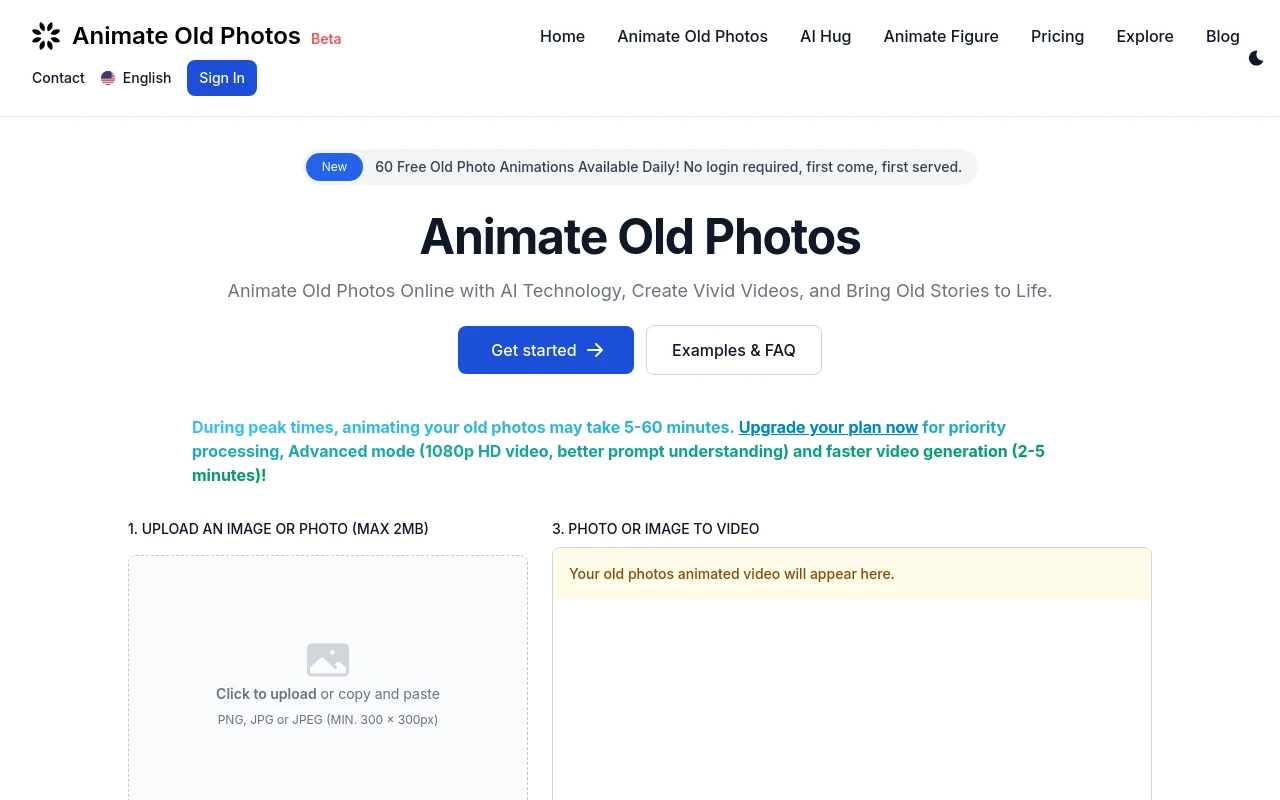Screen dimensions: 1280x800
Task: Open the AI Hug page
Action: (x=825, y=36)
